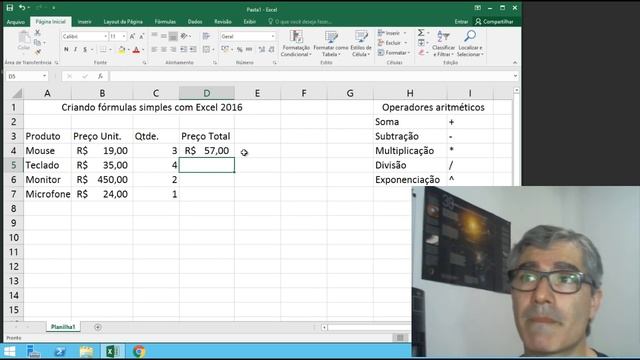
Task: Click the insert function fx icon
Action: 100,76
